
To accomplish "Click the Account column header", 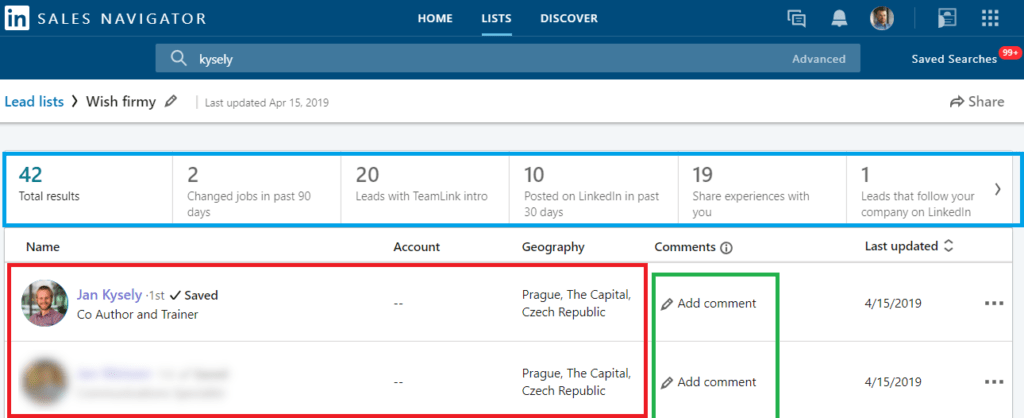I will tap(417, 247).
